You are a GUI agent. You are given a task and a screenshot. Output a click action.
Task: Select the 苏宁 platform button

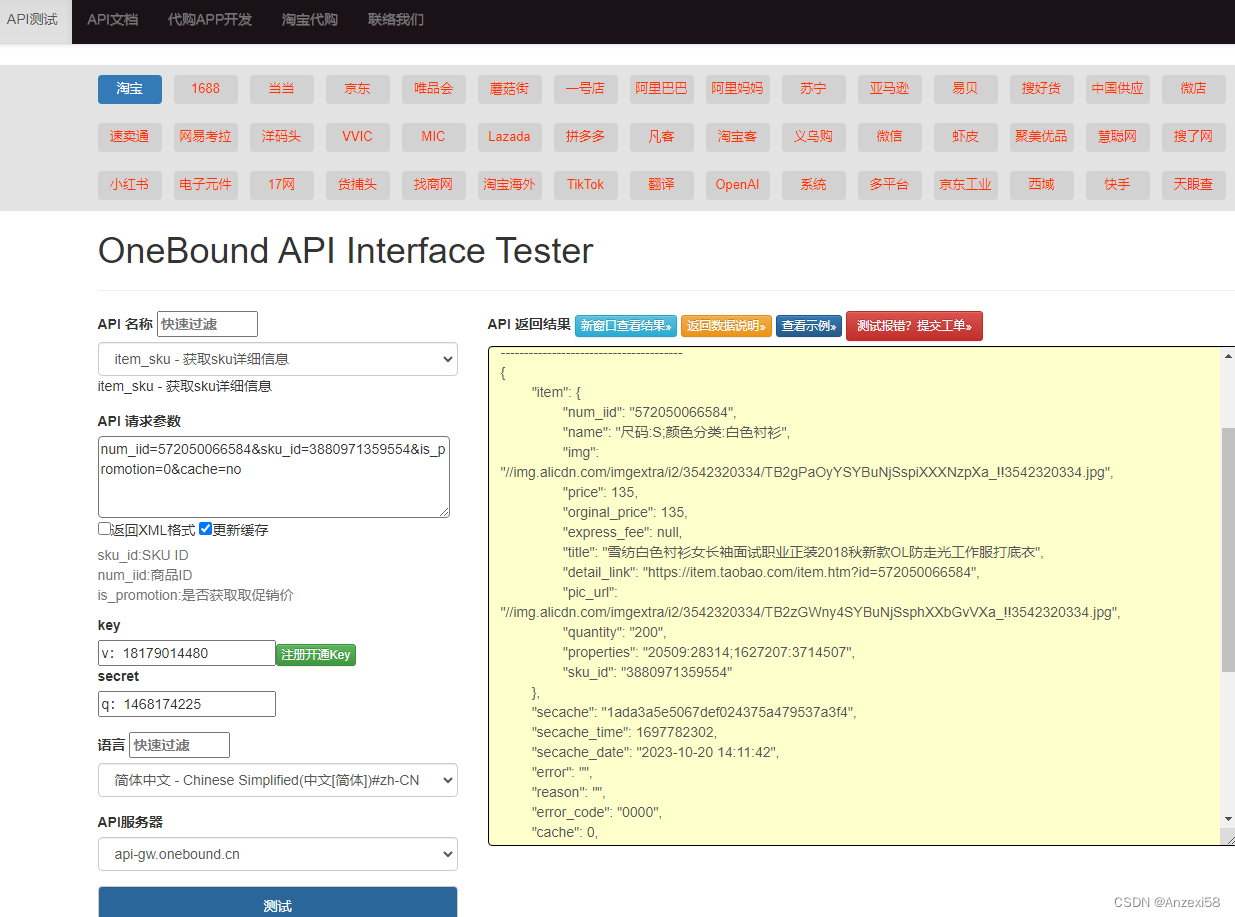[x=814, y=89]
